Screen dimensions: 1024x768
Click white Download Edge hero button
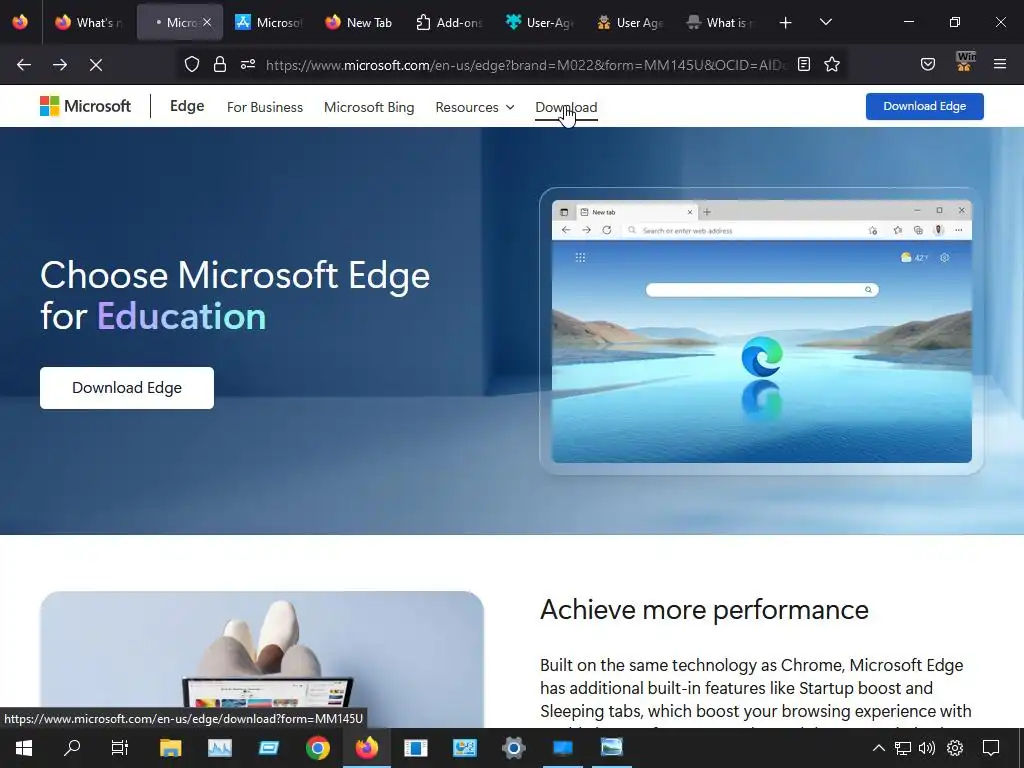click(127, 388)
